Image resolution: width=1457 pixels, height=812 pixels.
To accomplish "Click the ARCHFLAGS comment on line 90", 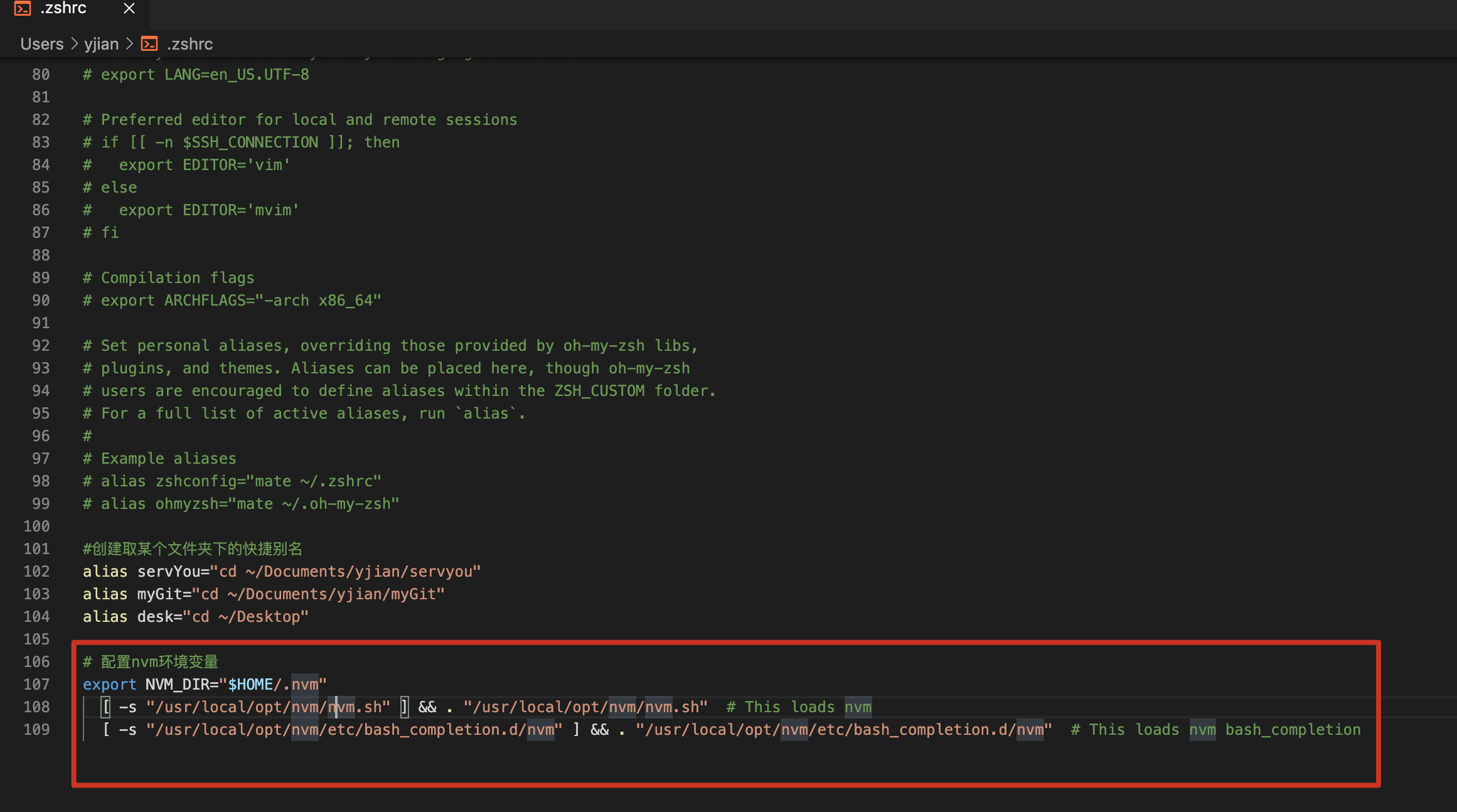I will 232,301.
